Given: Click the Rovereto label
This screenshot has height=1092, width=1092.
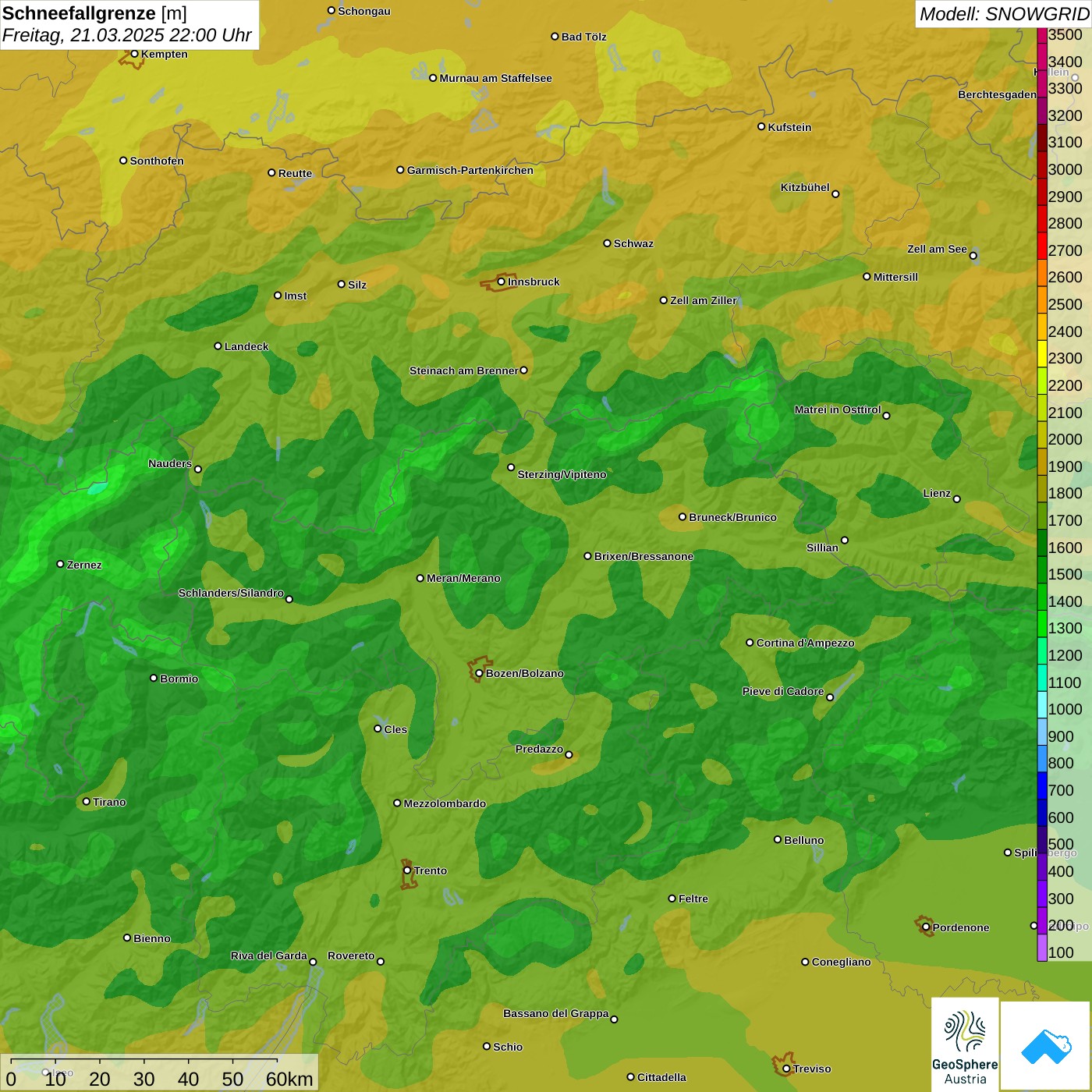Looking at the screenshot, I should click(x=351, y=955).
